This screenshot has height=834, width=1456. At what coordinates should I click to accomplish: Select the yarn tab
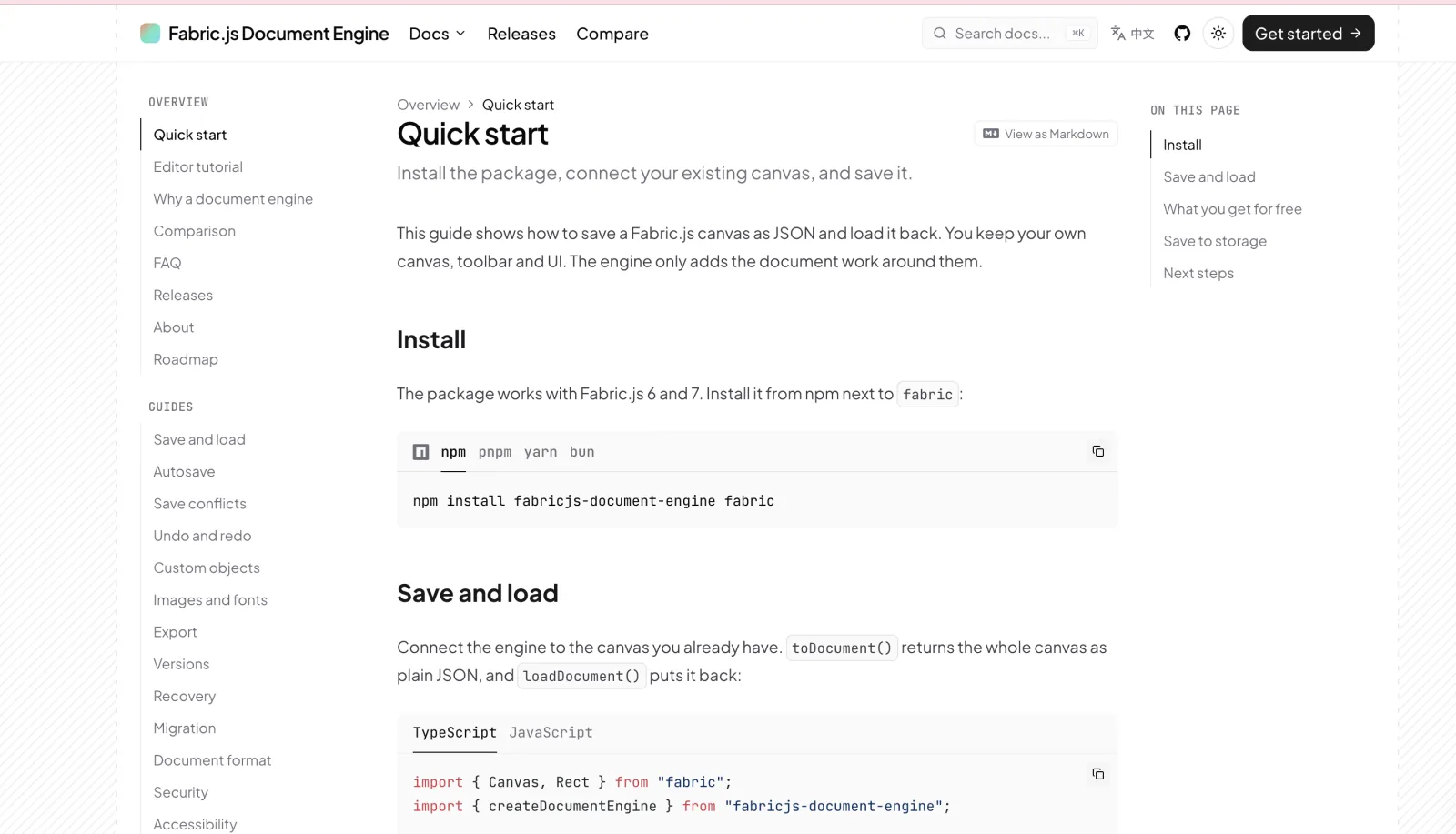point(541,452)
